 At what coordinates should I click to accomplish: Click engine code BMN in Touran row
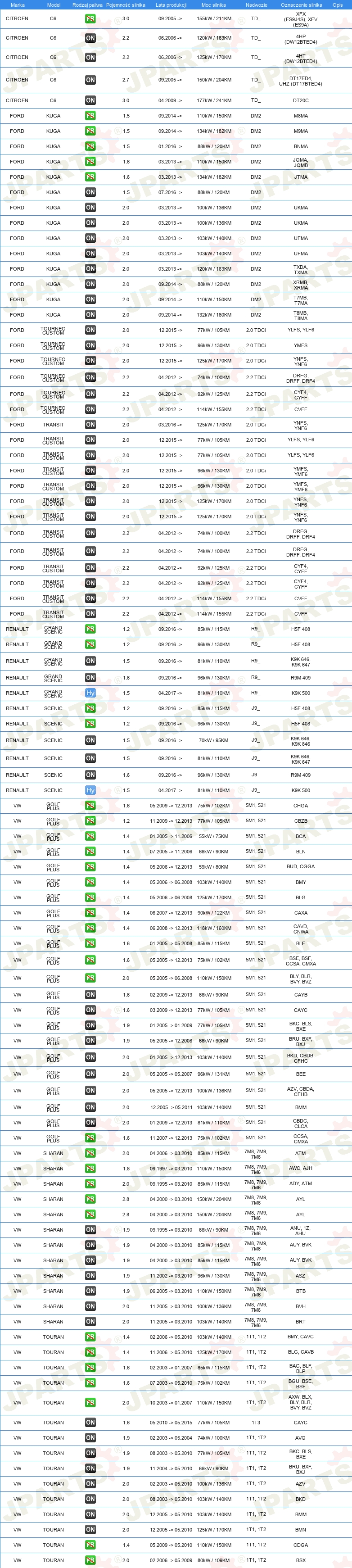(x=300, y=1530)
